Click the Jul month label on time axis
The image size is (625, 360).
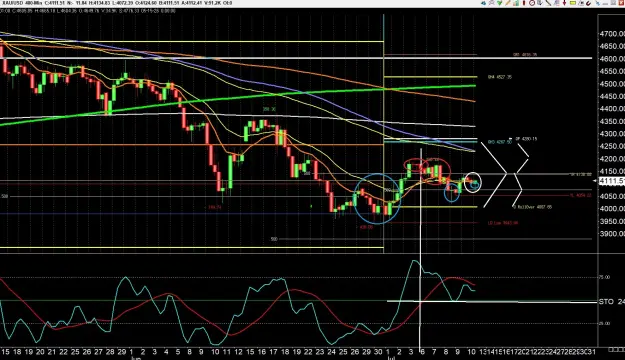pos(391,358)
